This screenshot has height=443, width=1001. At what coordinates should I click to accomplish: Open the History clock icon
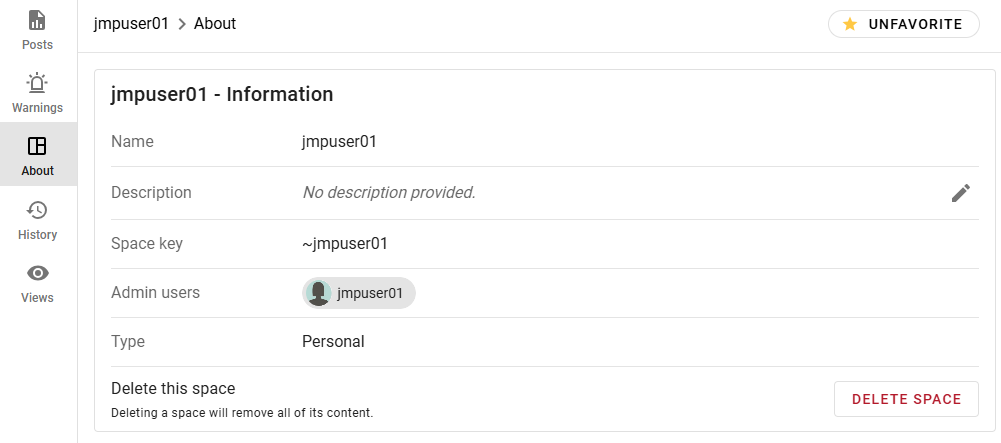37,210
